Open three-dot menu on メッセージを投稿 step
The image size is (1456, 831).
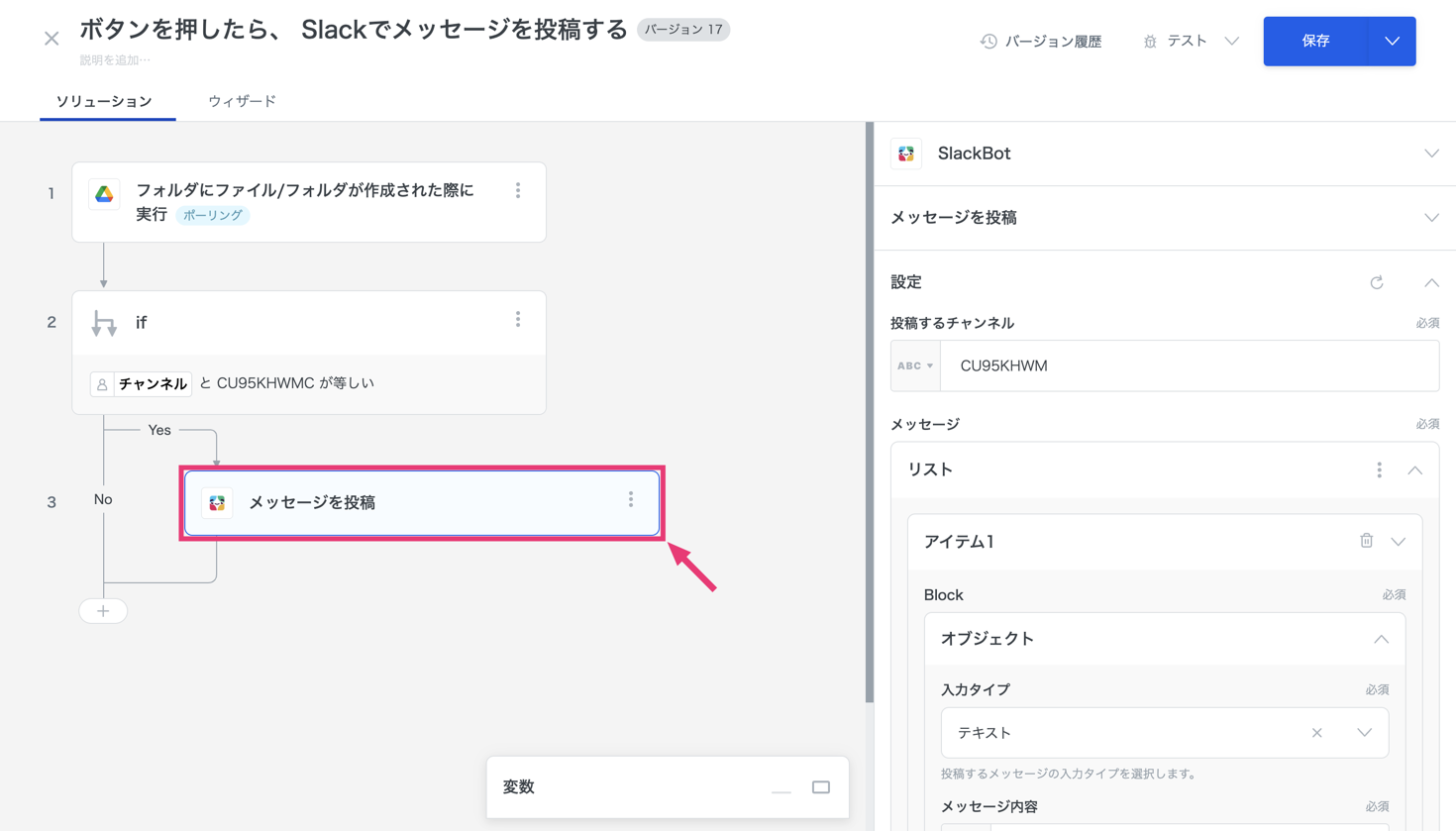(x=630, y=500)
